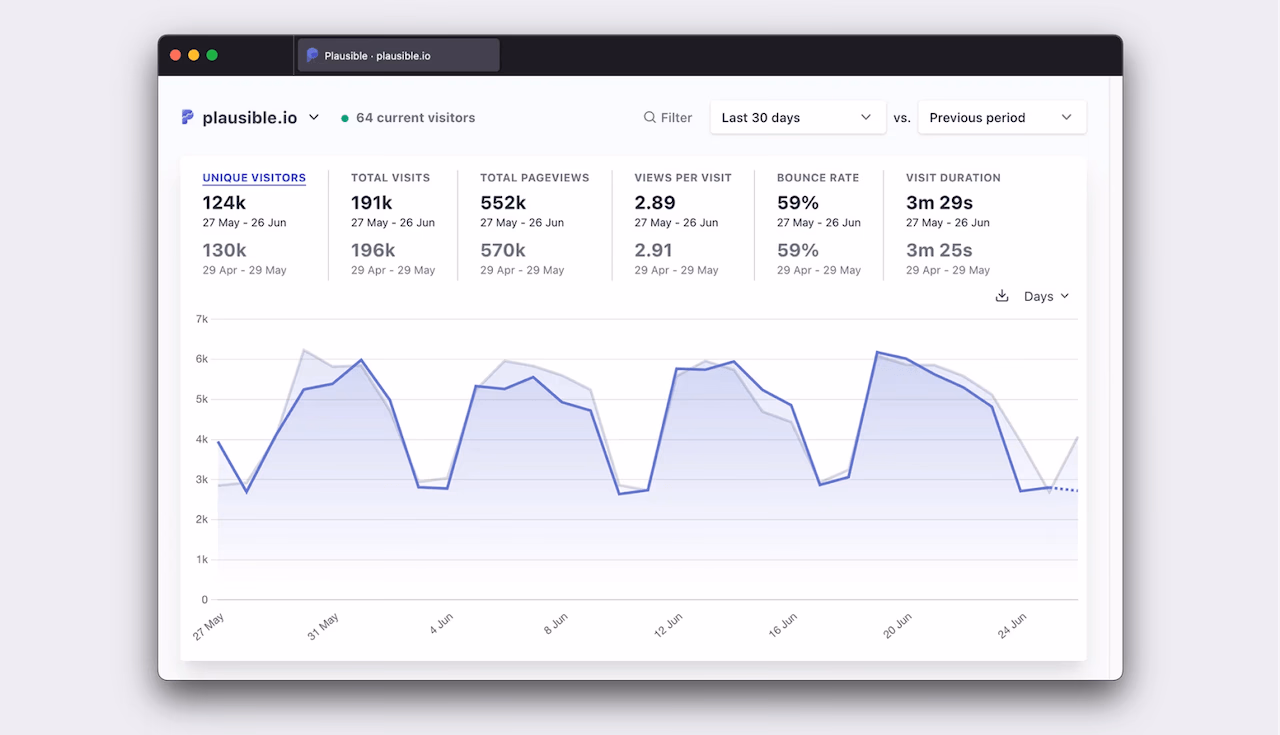The width and height of the screenshot is (1280, 735).
Task: Click the 130k previous period visitors value
Action: 225,250
